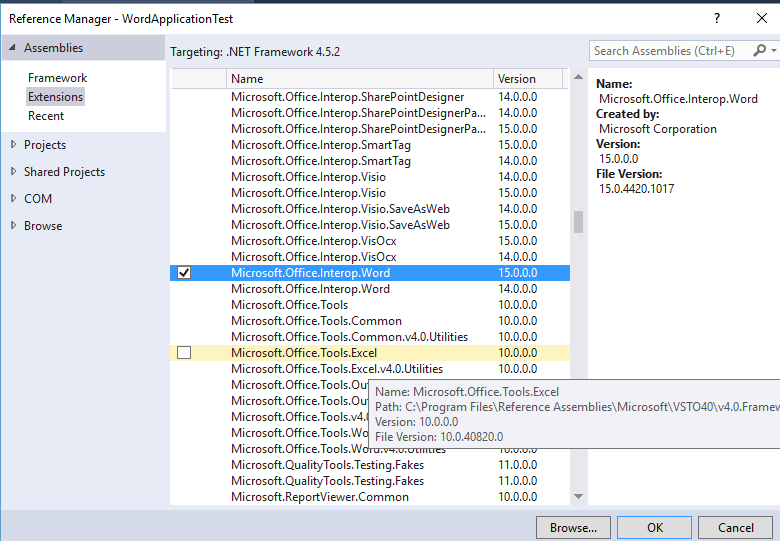
Task: Select Microsoft.Office.Interop.VisOcx version 14.0.0.0
Action: (370, 257)
